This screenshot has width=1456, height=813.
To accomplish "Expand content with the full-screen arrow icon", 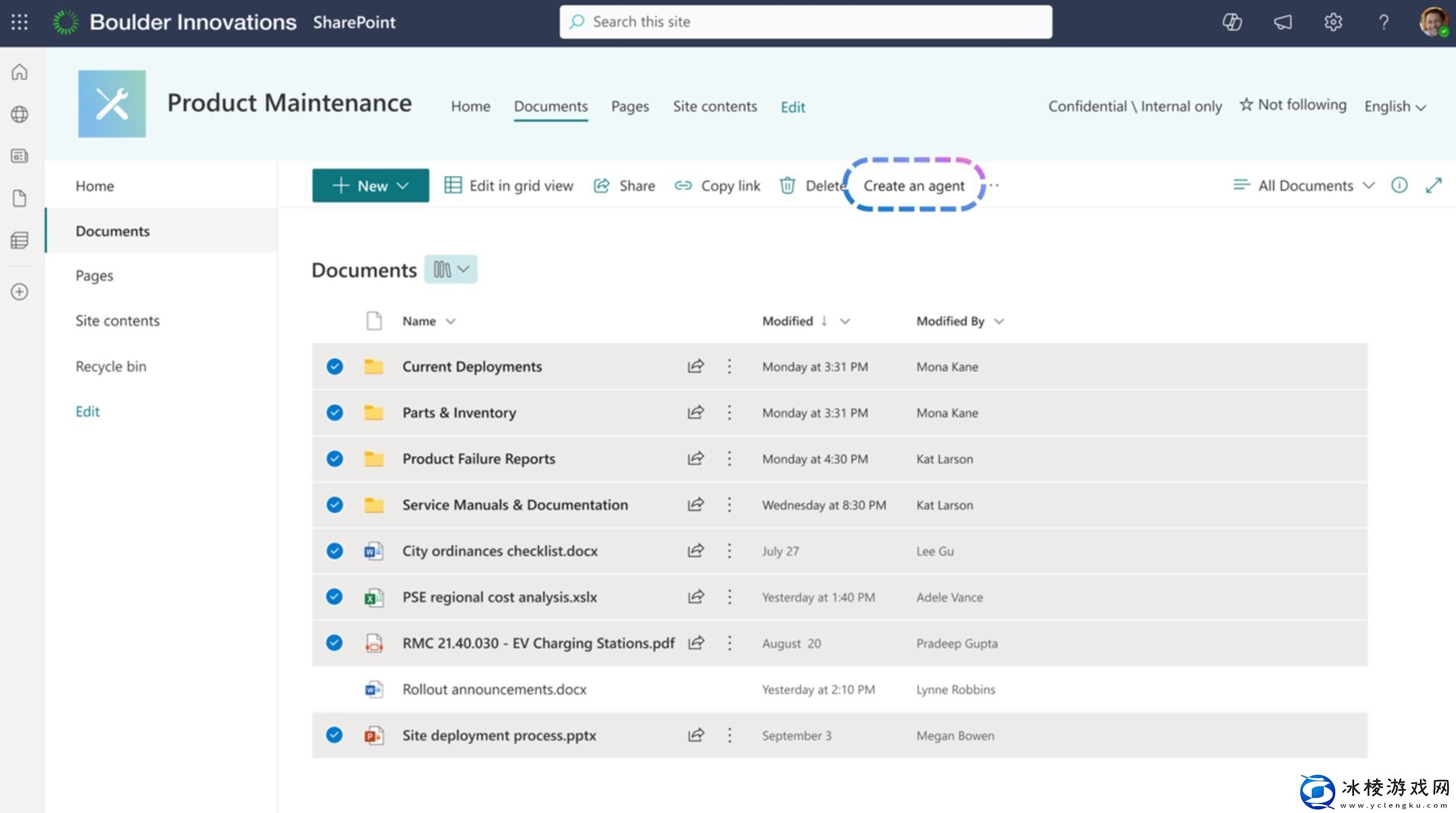I will coord(1433,185).
